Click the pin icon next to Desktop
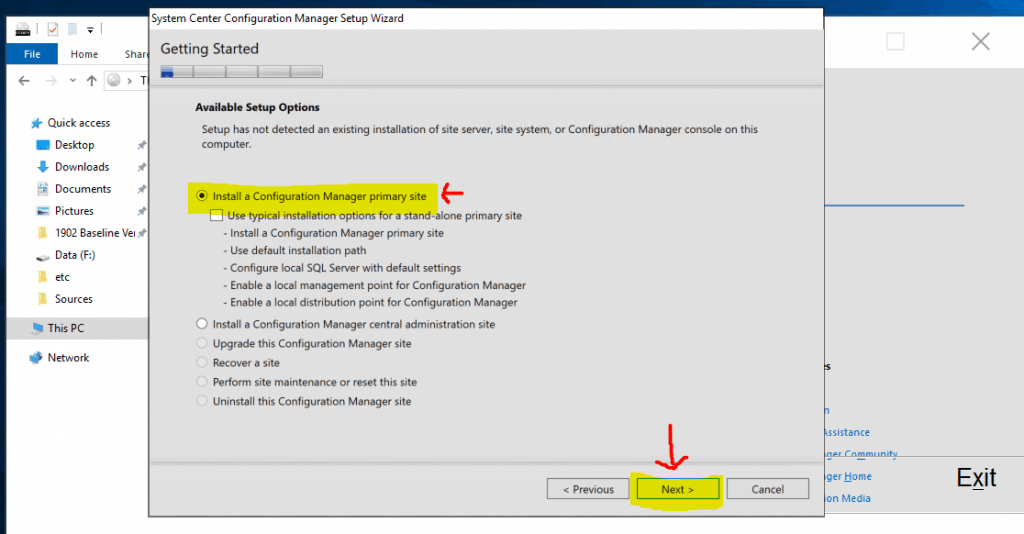This screenshot has width=1024, height=534. click(142, 145)
